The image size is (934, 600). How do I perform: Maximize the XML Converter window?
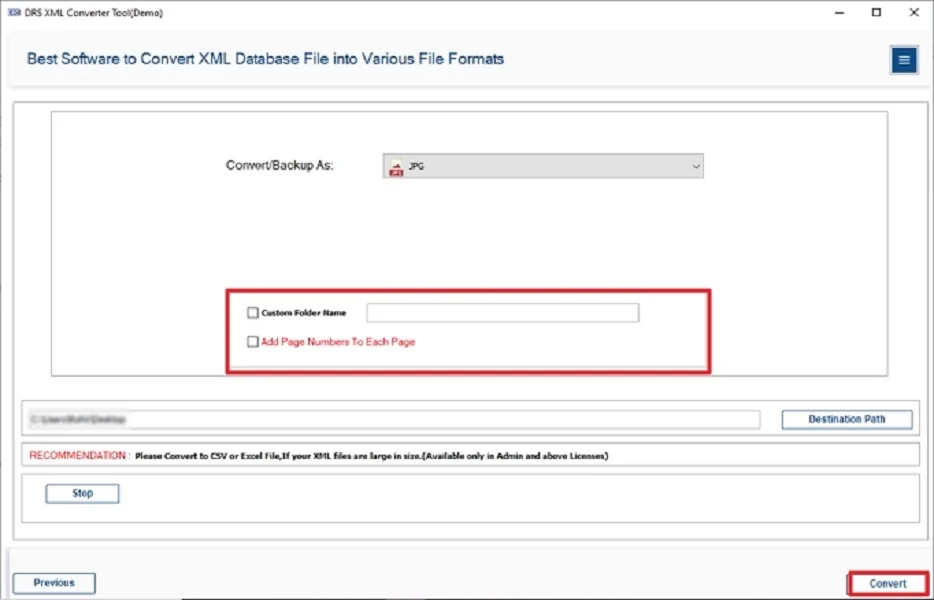[x=876, y=13]
